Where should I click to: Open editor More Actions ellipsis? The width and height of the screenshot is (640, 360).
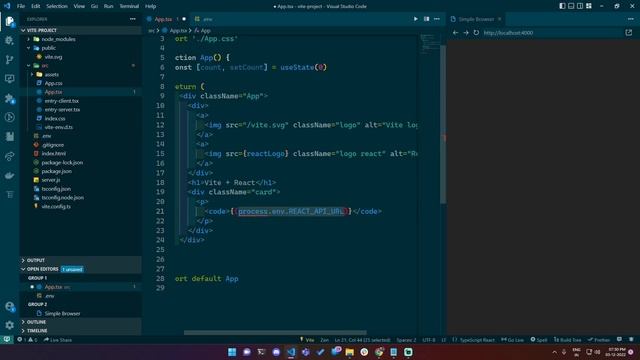(x=437, y=19)
